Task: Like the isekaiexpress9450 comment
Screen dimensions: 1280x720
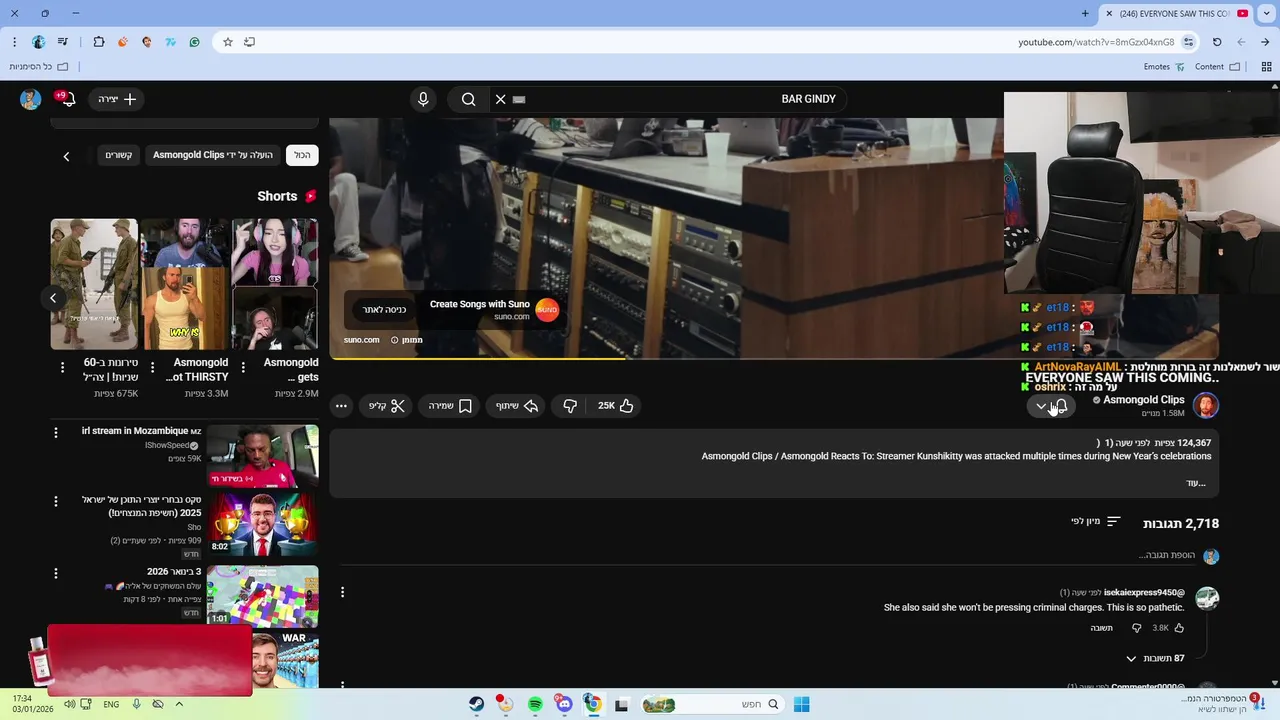Action: tap(1179, 628)
